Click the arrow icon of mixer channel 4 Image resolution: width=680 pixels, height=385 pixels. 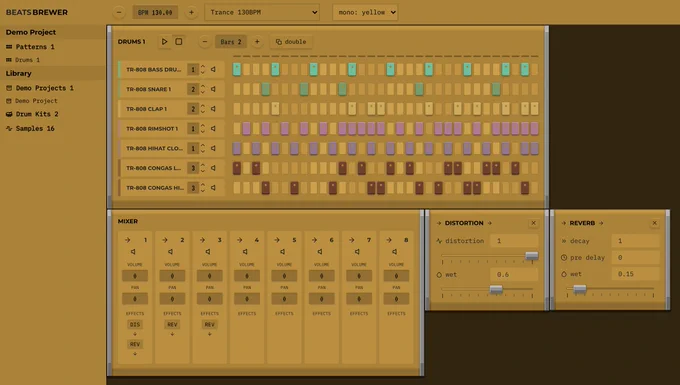click(239, 240)
